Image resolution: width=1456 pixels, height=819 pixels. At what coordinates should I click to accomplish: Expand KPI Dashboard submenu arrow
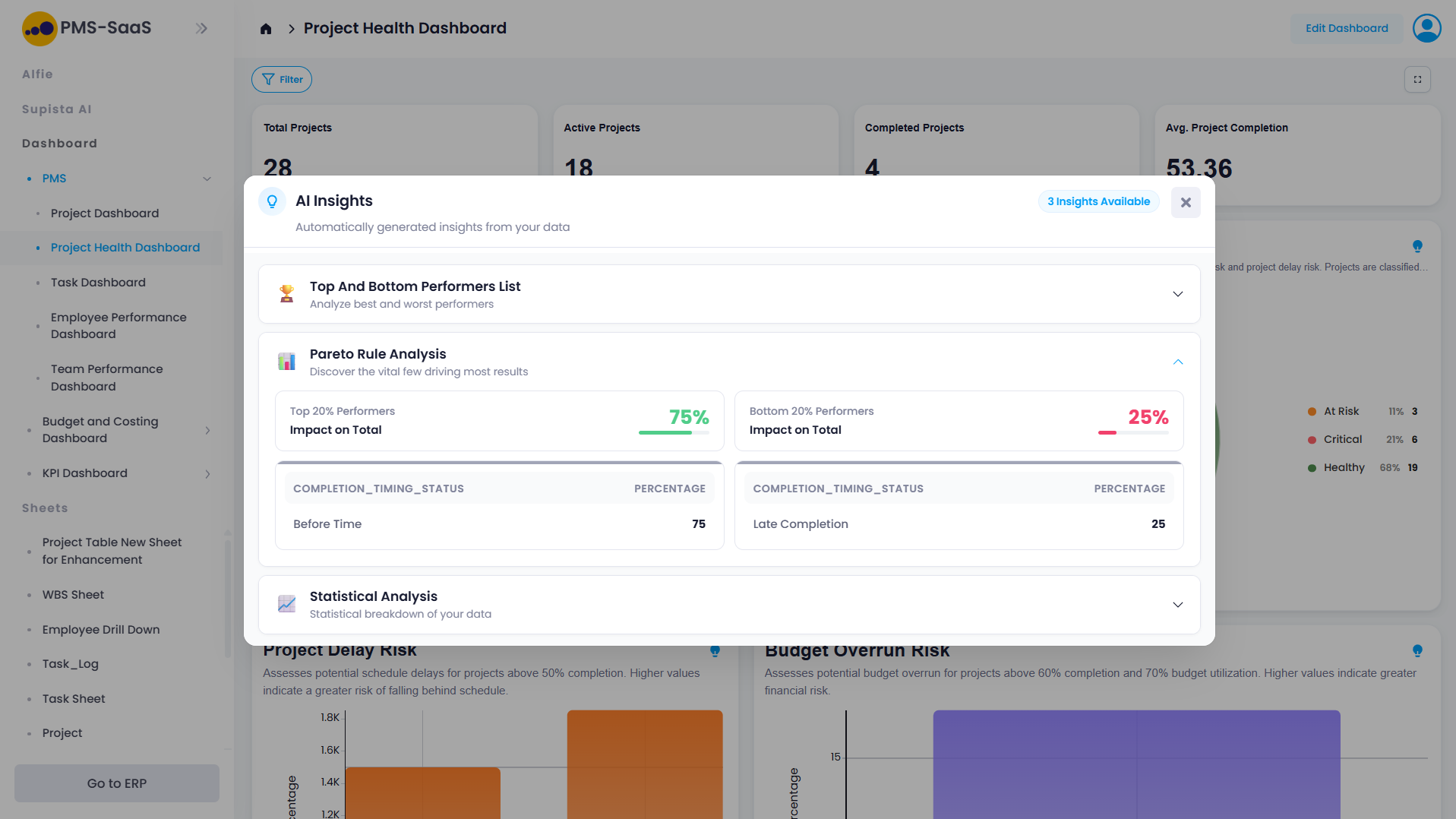tap(207, 473)
